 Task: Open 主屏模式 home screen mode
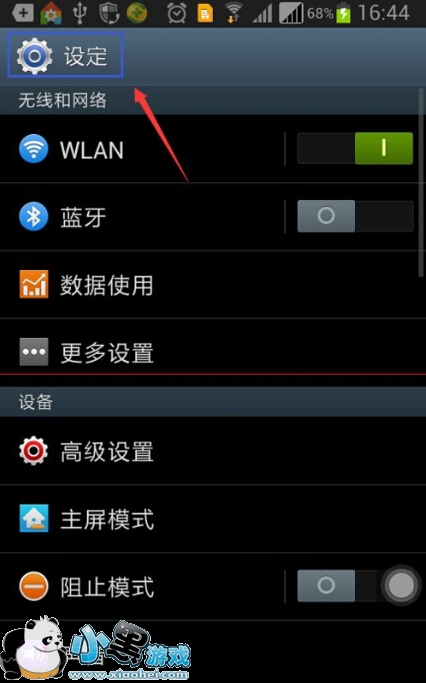(x=213, y=519)
